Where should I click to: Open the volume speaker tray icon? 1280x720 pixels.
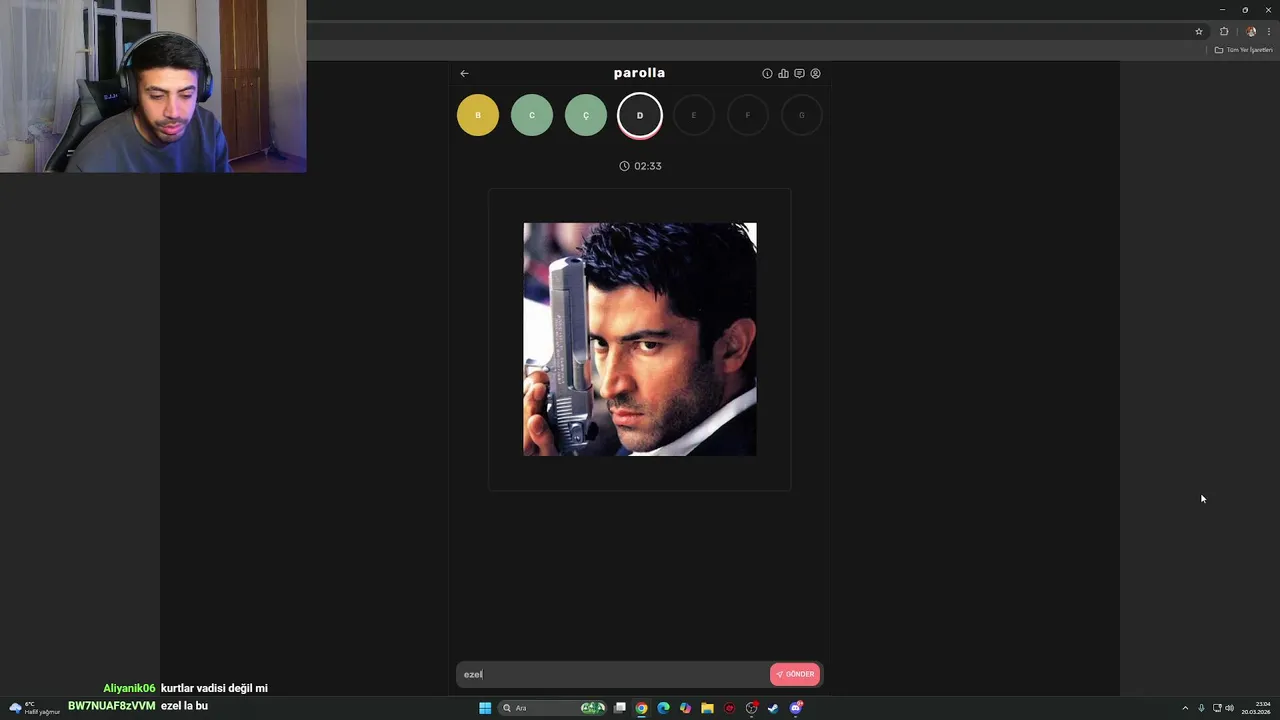point(1229,708)
